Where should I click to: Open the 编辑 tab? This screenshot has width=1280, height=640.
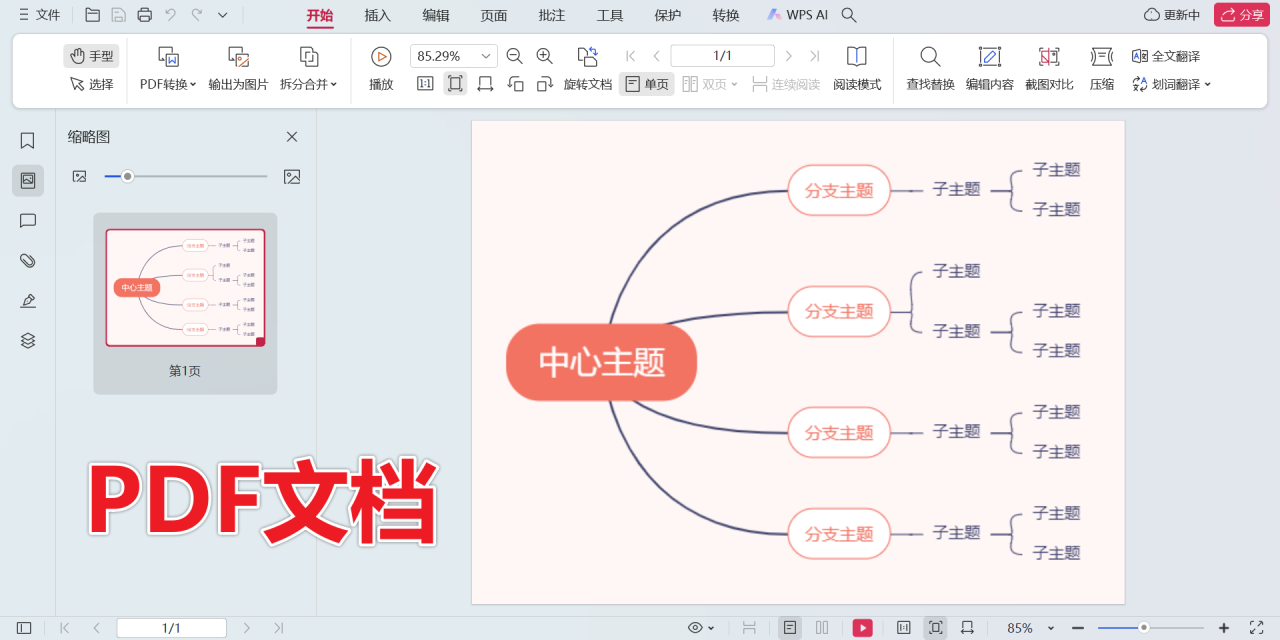(436, 15)
